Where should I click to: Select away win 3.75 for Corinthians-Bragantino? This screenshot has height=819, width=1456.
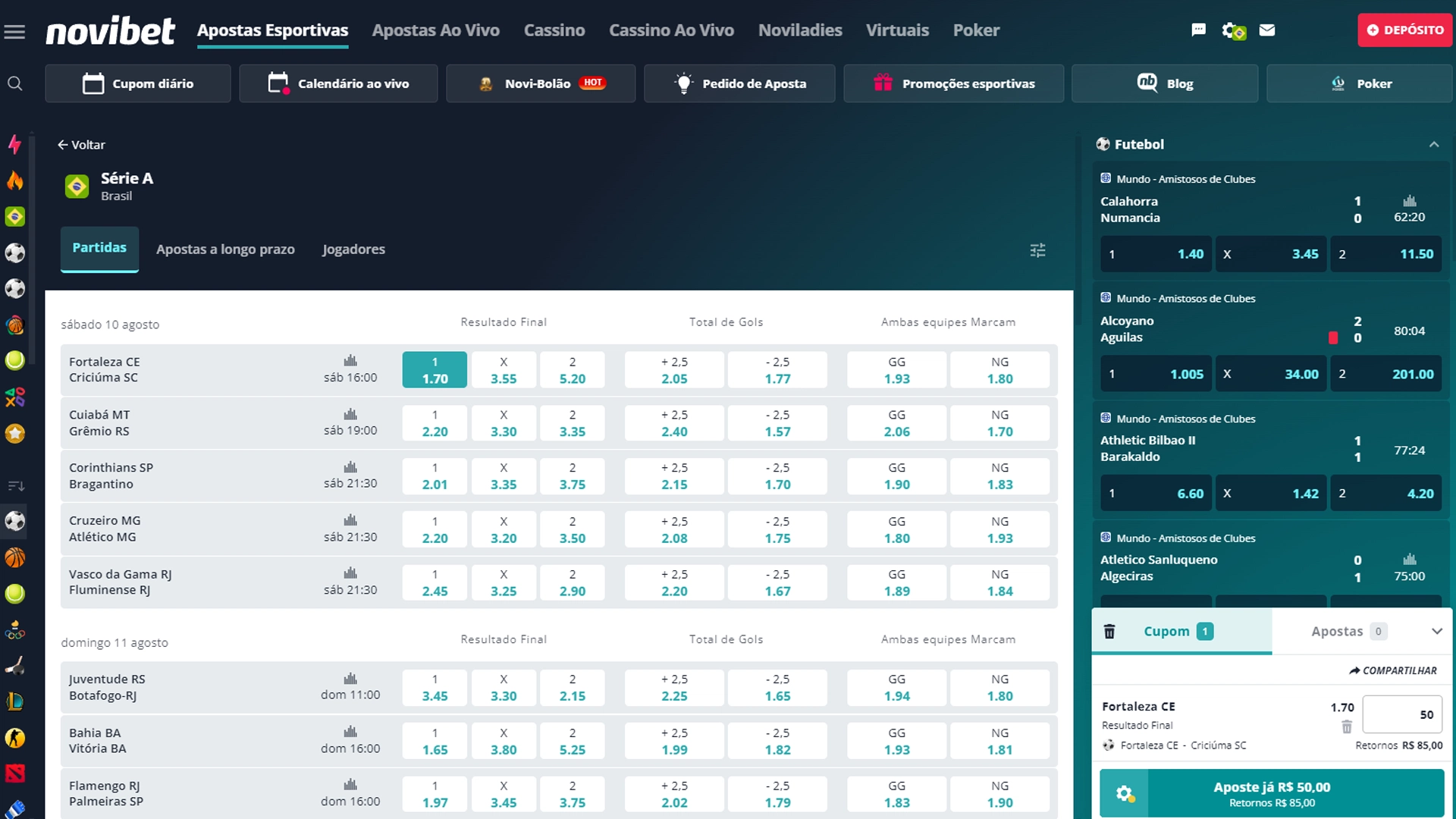tap(573, 476)
